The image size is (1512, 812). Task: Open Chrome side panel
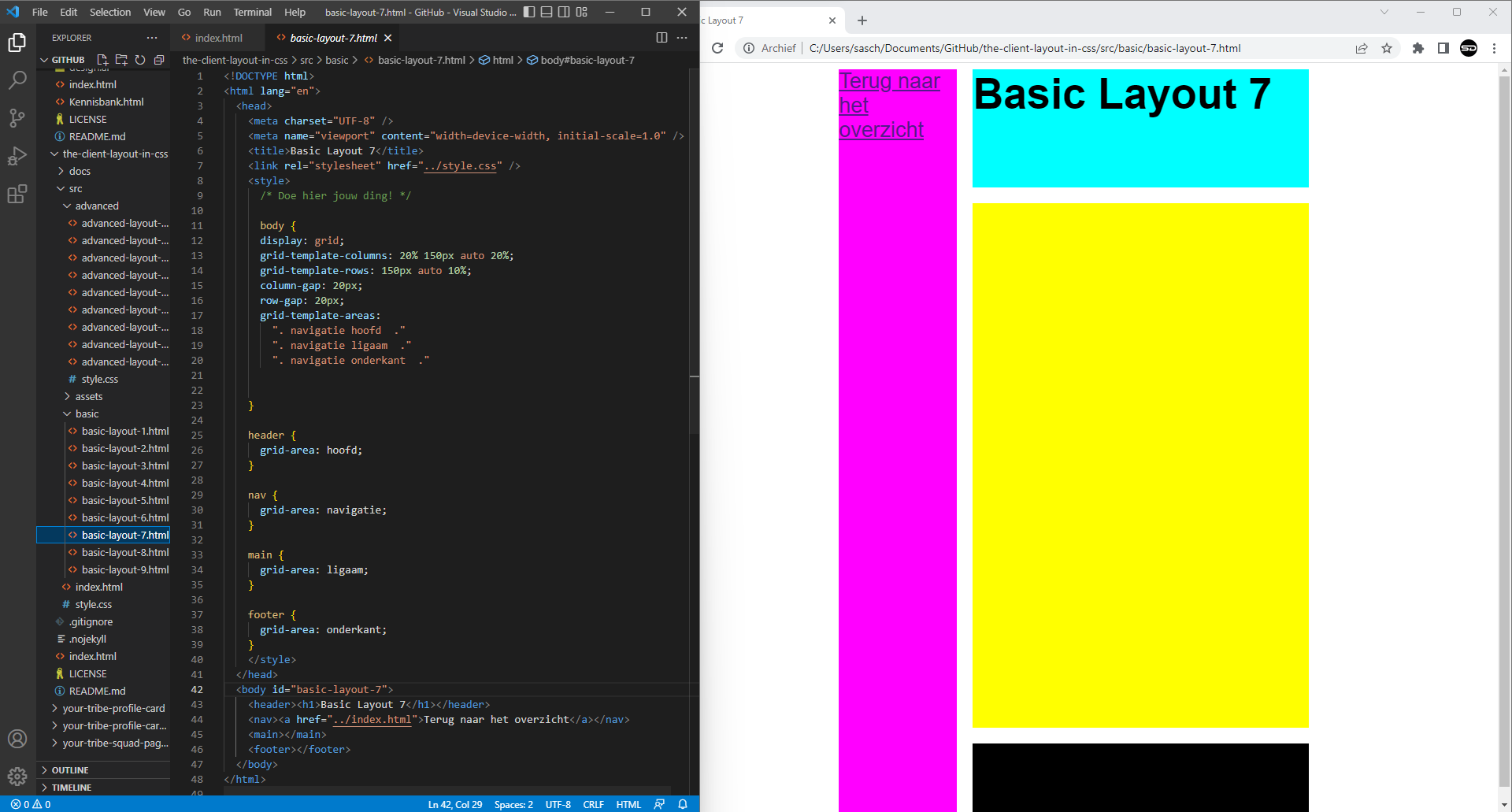(x=1443, y=48)
